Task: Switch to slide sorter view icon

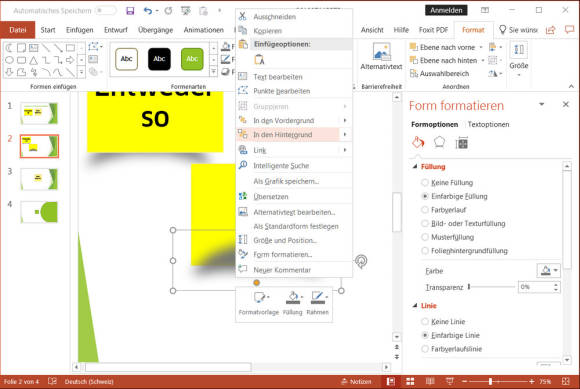Action: (x=410, y=381)
